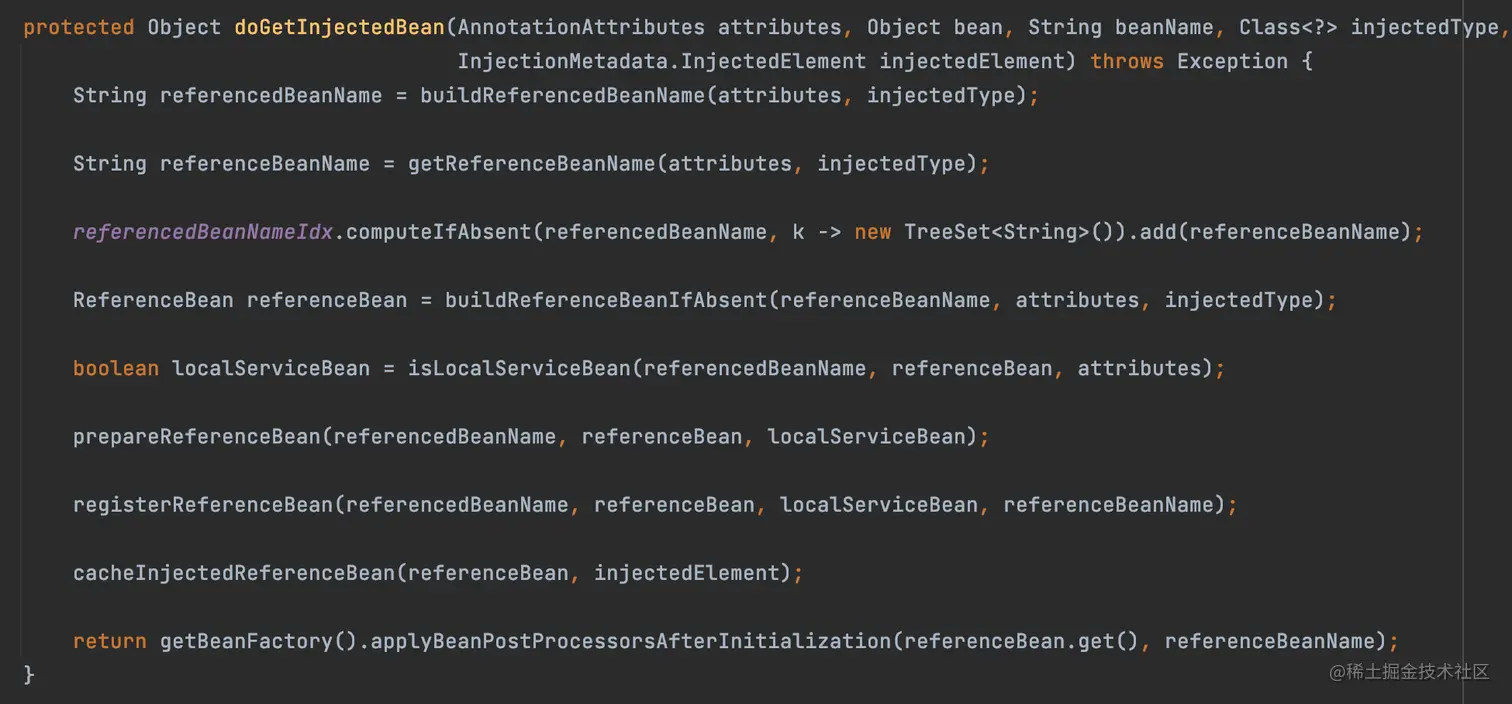The width and height of the screenshot is (1512, 704).
Task: Click the InjectionMetadata.InjectedElement parameter type
Action: (x=662, y=62)
